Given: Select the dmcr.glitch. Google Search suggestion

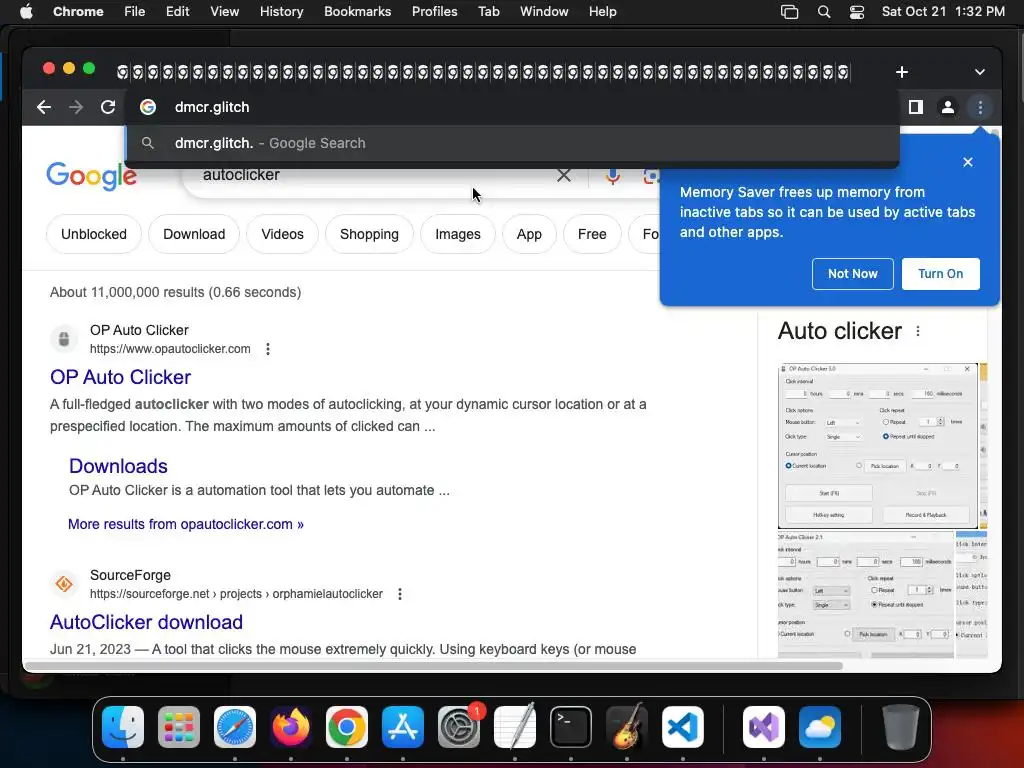Looking at the screenshot, I should 513,143.
